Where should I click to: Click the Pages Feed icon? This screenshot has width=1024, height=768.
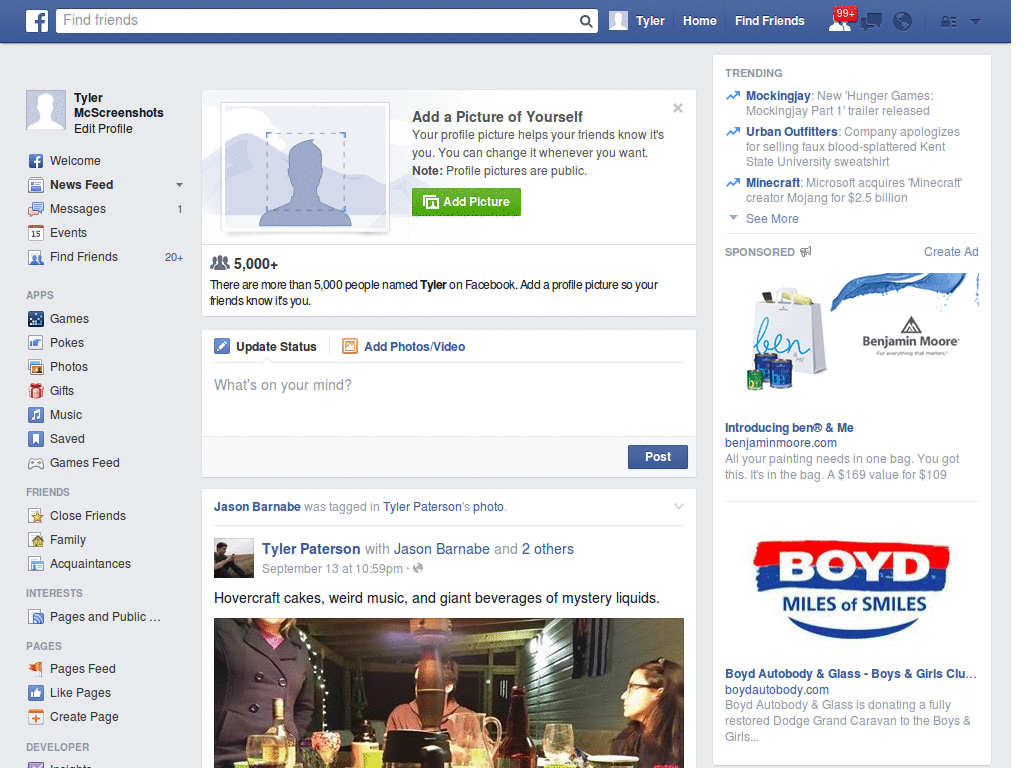[36, 669]
